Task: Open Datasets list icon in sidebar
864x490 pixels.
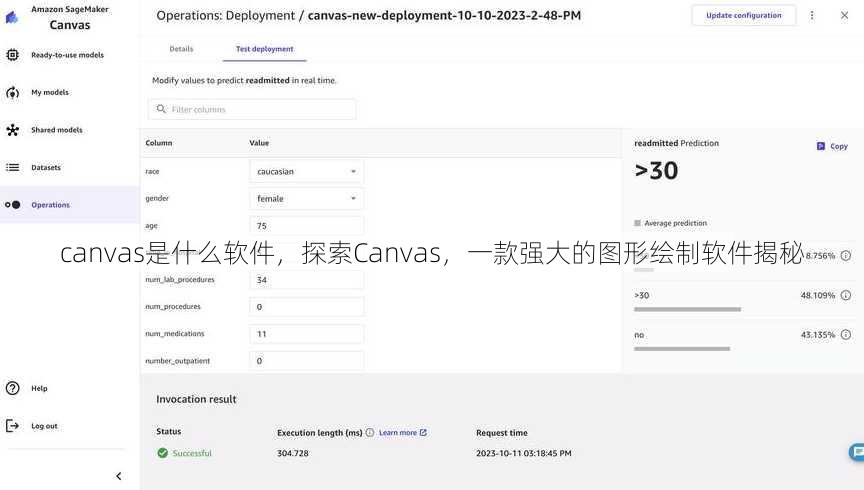Action: [12, 167]
